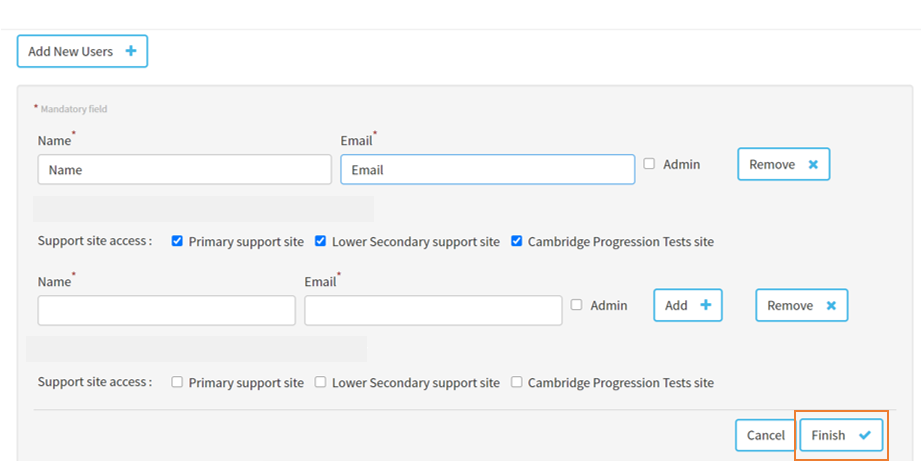Click the plus icon on Add New Users
The width and height of the screenshot is (921, 470).
click(131, 51)
